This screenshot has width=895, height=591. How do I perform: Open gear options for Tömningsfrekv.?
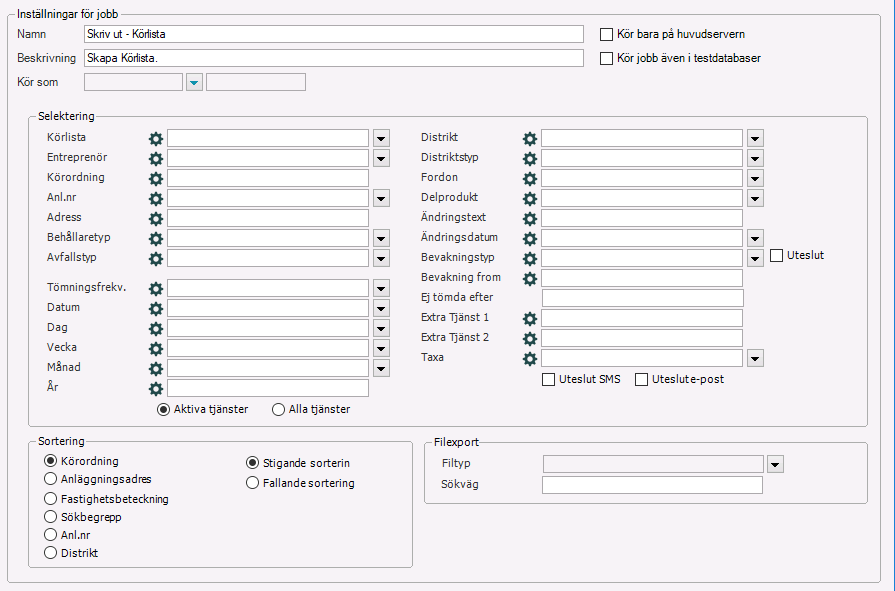[x=156, y=289]
